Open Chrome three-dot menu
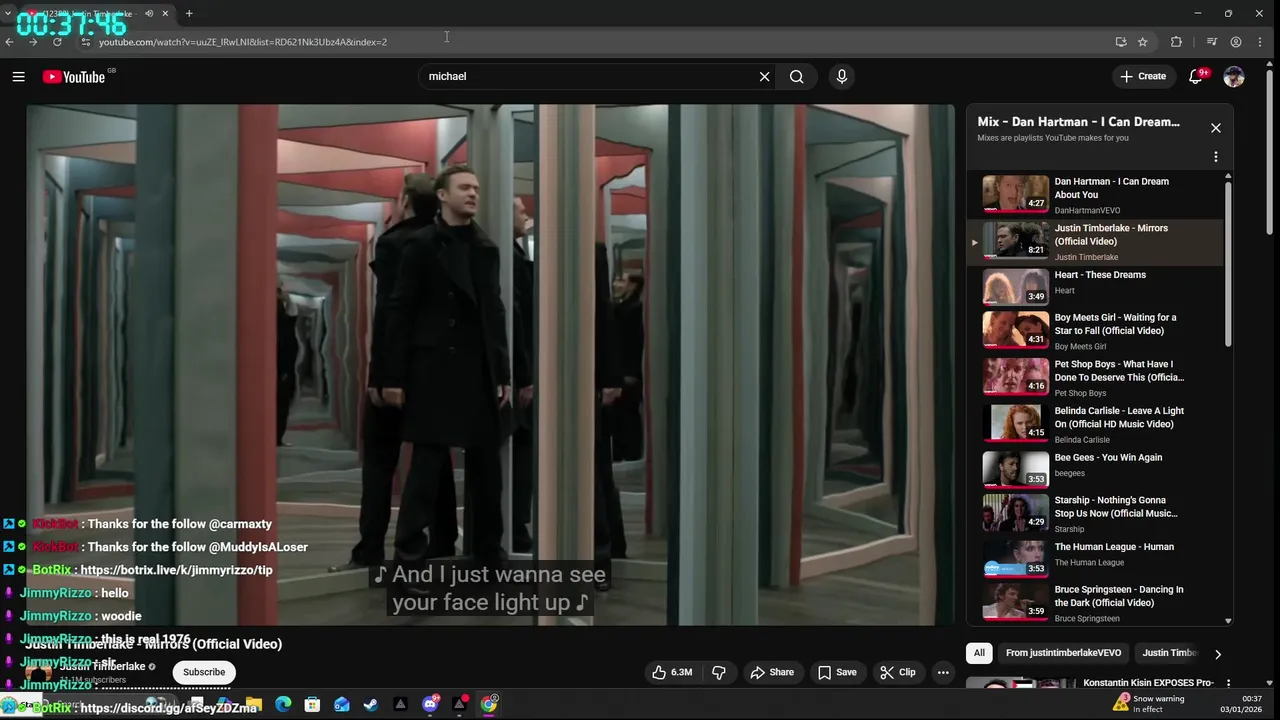The width and height of the screenshot is (1280, 720). pos(1262,42)
